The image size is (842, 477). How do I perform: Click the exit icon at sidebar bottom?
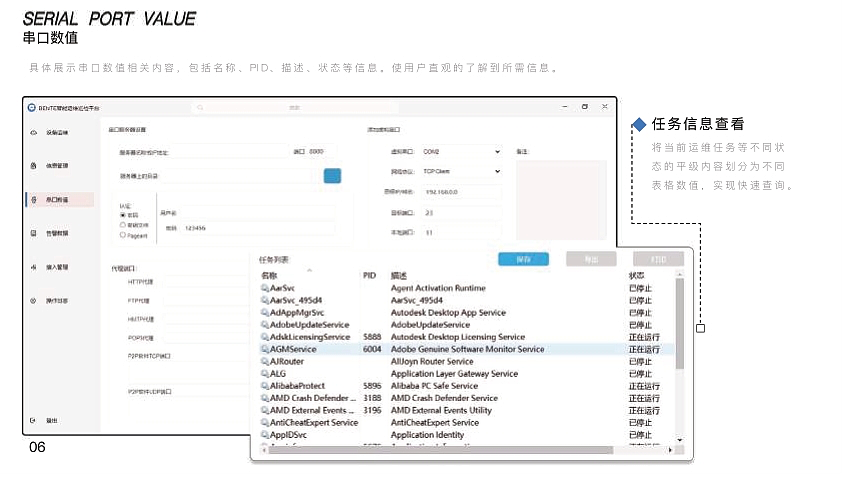coord(33,420)
